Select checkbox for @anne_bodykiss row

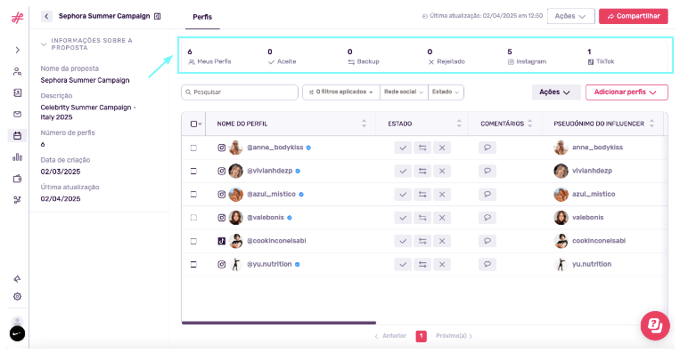point(194,148)
